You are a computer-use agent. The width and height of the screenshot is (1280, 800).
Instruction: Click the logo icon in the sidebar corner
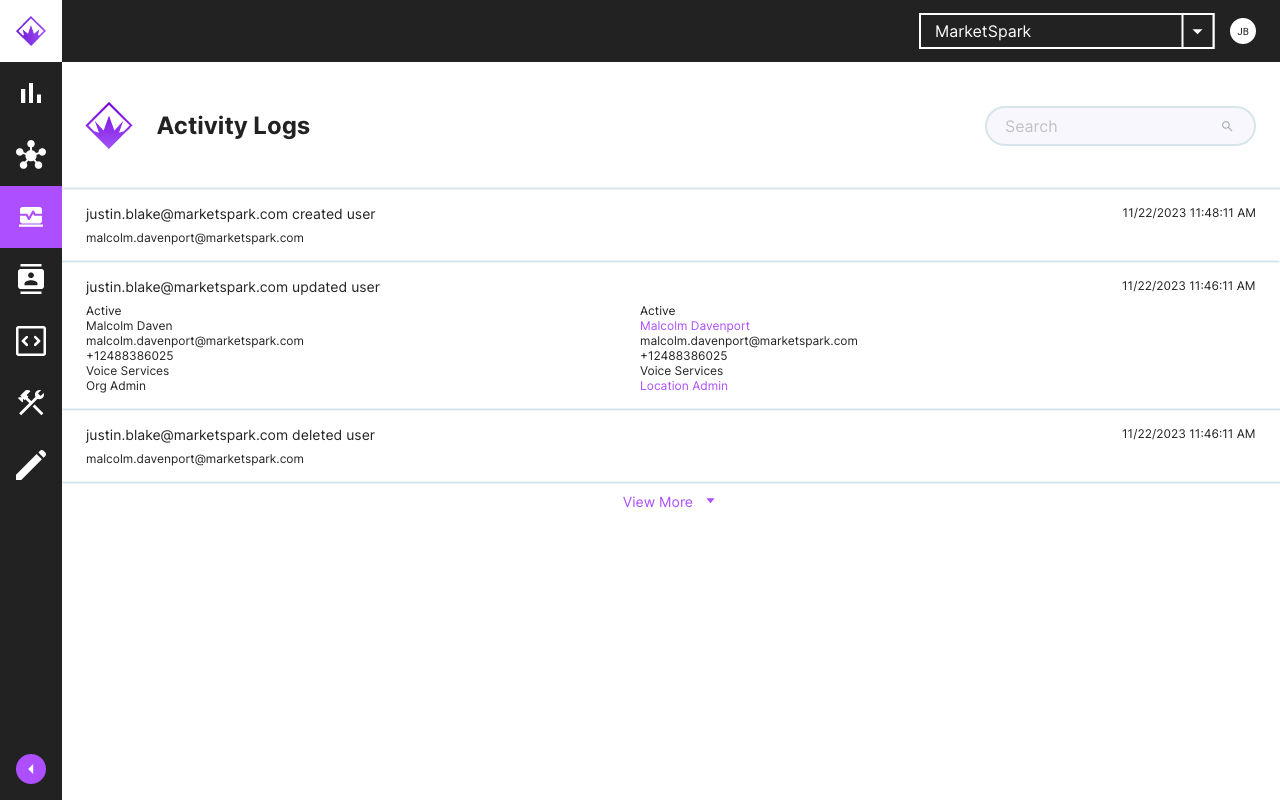click(x=31, y=31)
